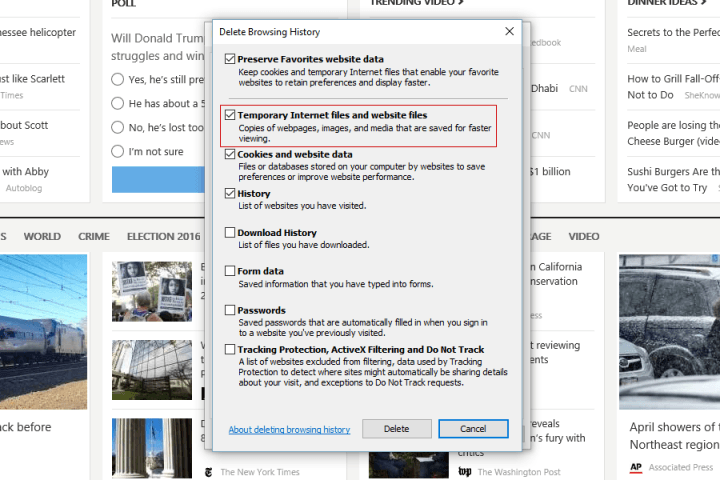The width and height of the screenshot is (720, 480).
Task: Open 'How to Grill Fall-Off' article link
Action: click(x=674, y=87)
